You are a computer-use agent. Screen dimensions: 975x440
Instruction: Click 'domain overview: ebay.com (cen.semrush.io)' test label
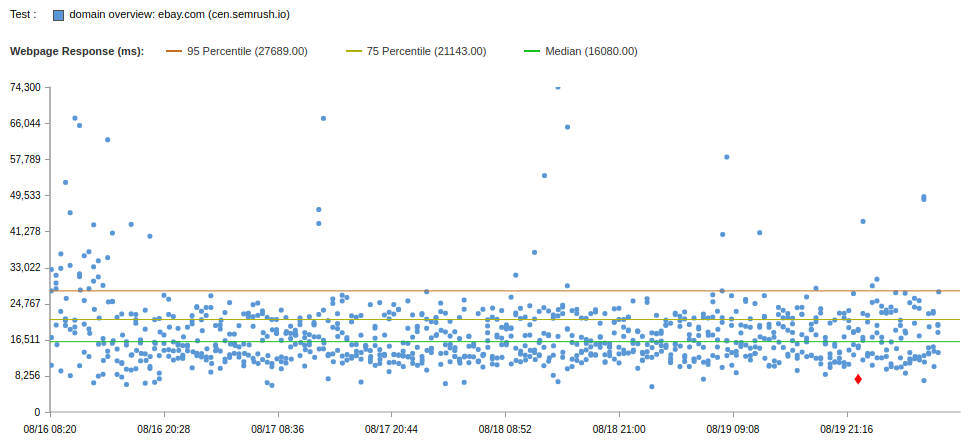[180, 14]
